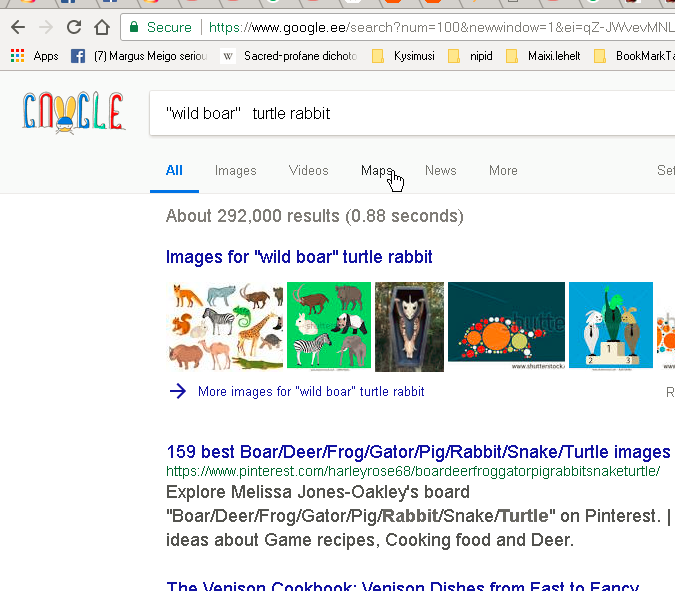Open the Kysimusi bookmarks folder
675x591 pixels.
404,56
